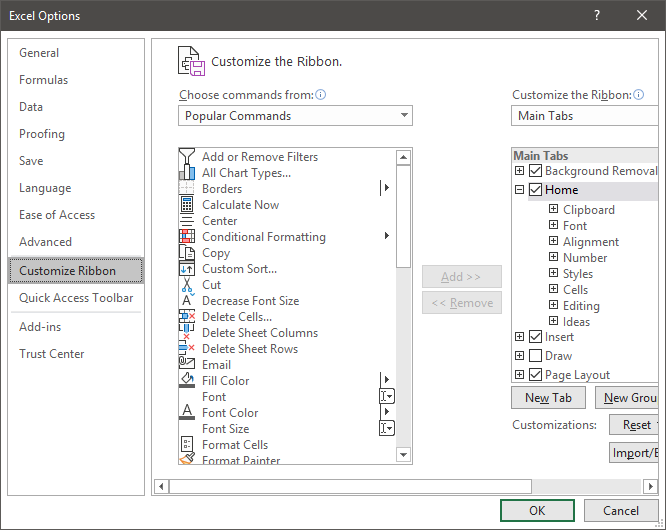
Task: Open the Add-ins category
Action: click(x=76, y=327)
